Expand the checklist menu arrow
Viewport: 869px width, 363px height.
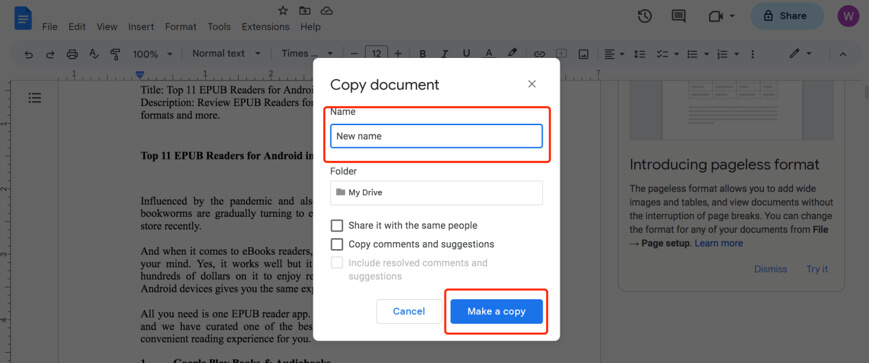pos(676,54)
